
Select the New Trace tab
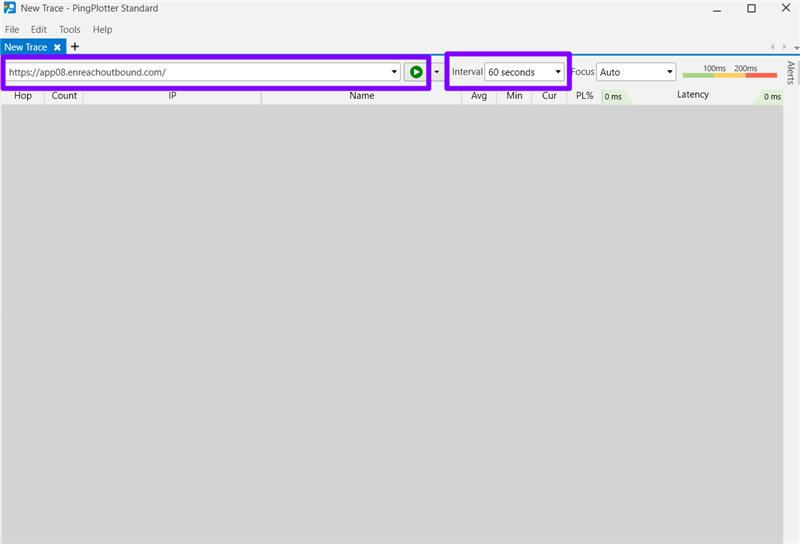[26, 47]
